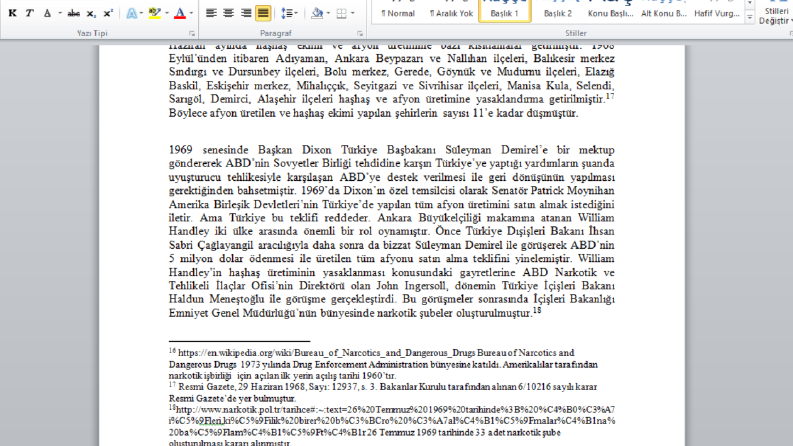This screenshot has height=446, width=793.
Task: Expand the Text Effects dropdown arrow
Action: [x=141, y=13]
